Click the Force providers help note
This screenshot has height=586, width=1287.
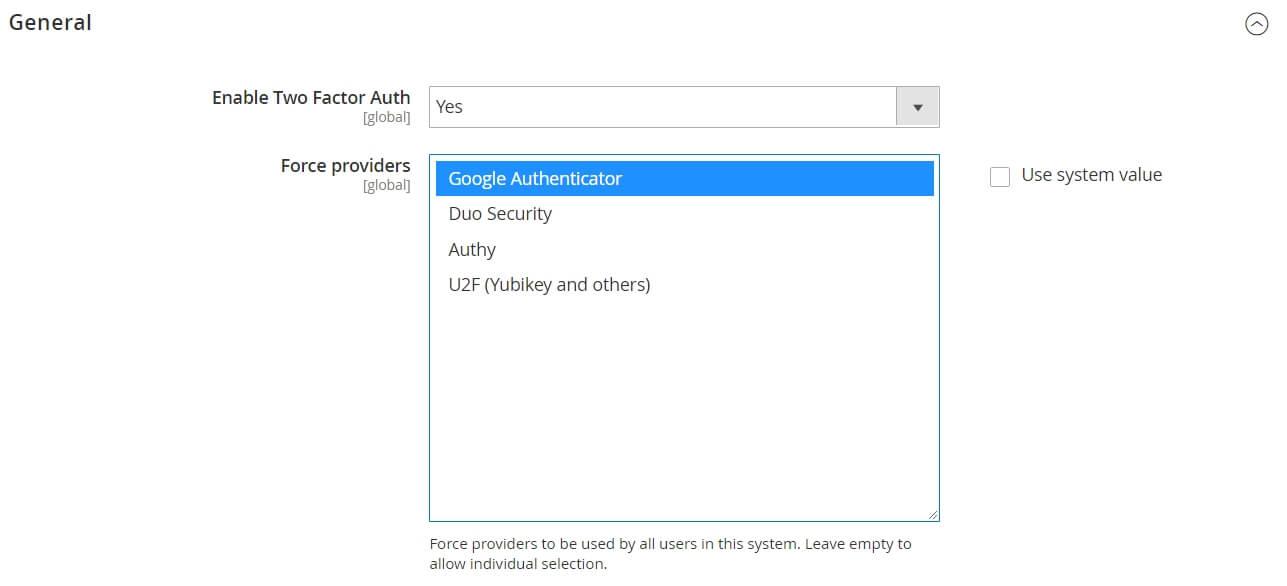tap(670, 554)
